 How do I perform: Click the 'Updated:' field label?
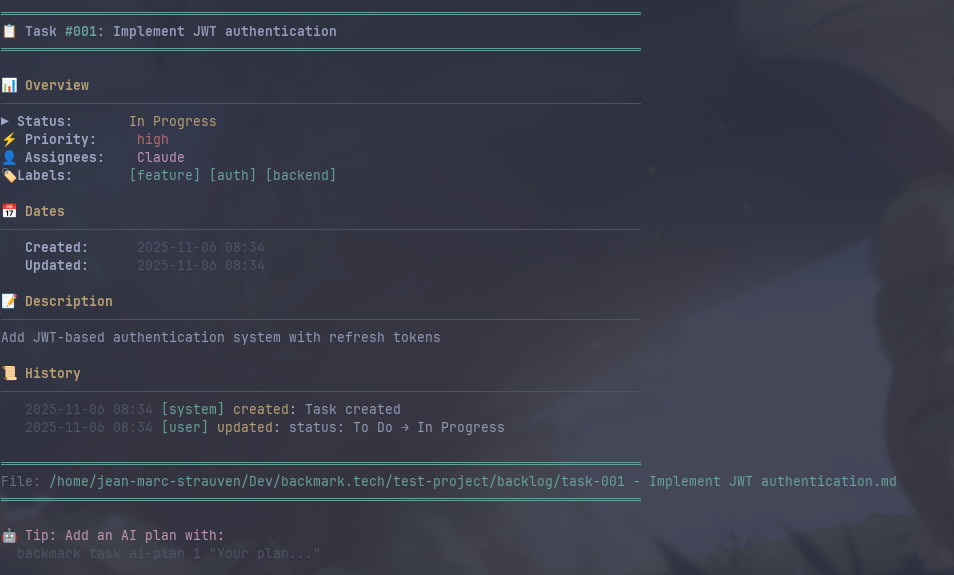click(x=57, y=266)
